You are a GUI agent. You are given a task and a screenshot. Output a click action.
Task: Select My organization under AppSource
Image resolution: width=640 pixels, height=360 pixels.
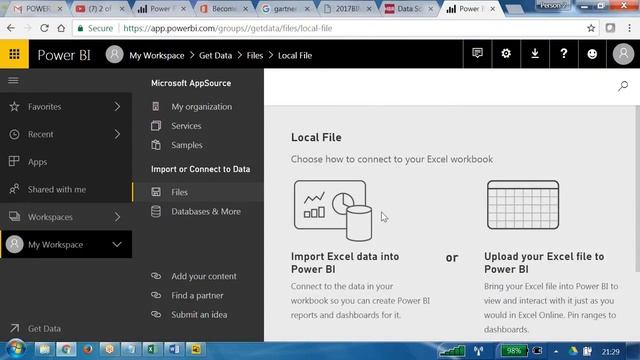click(x=201, y=107)
